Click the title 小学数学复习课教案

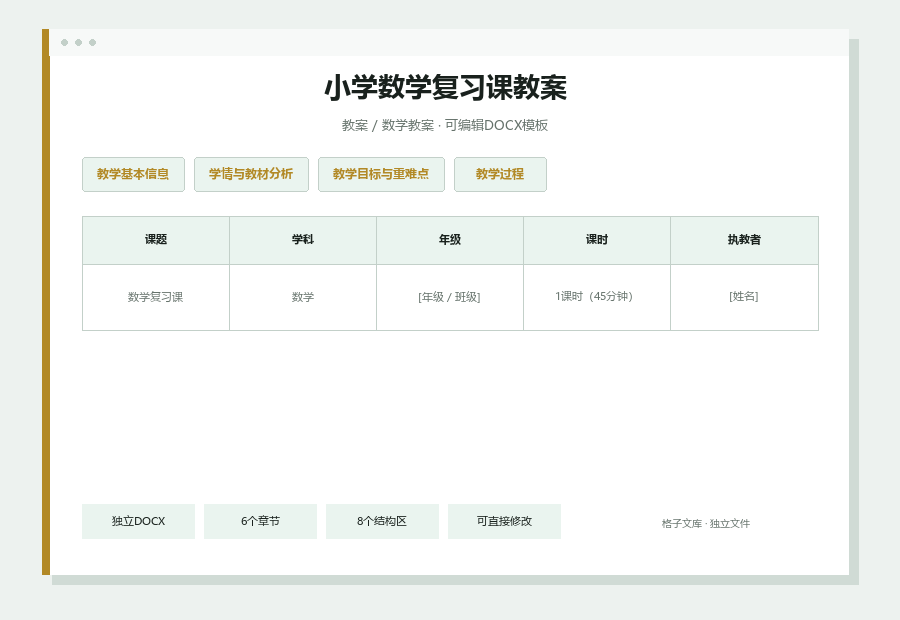[x=445, y=88]
